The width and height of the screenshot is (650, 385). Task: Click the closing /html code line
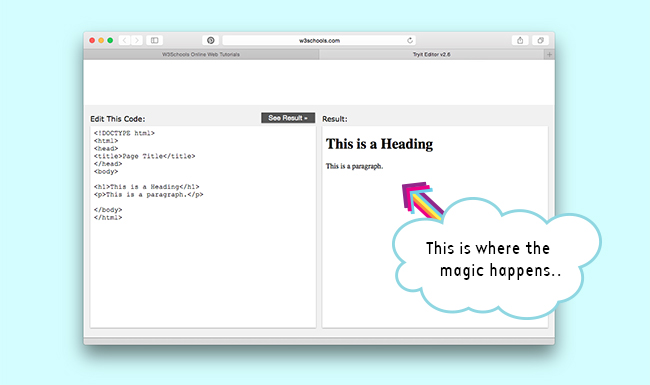108,218
